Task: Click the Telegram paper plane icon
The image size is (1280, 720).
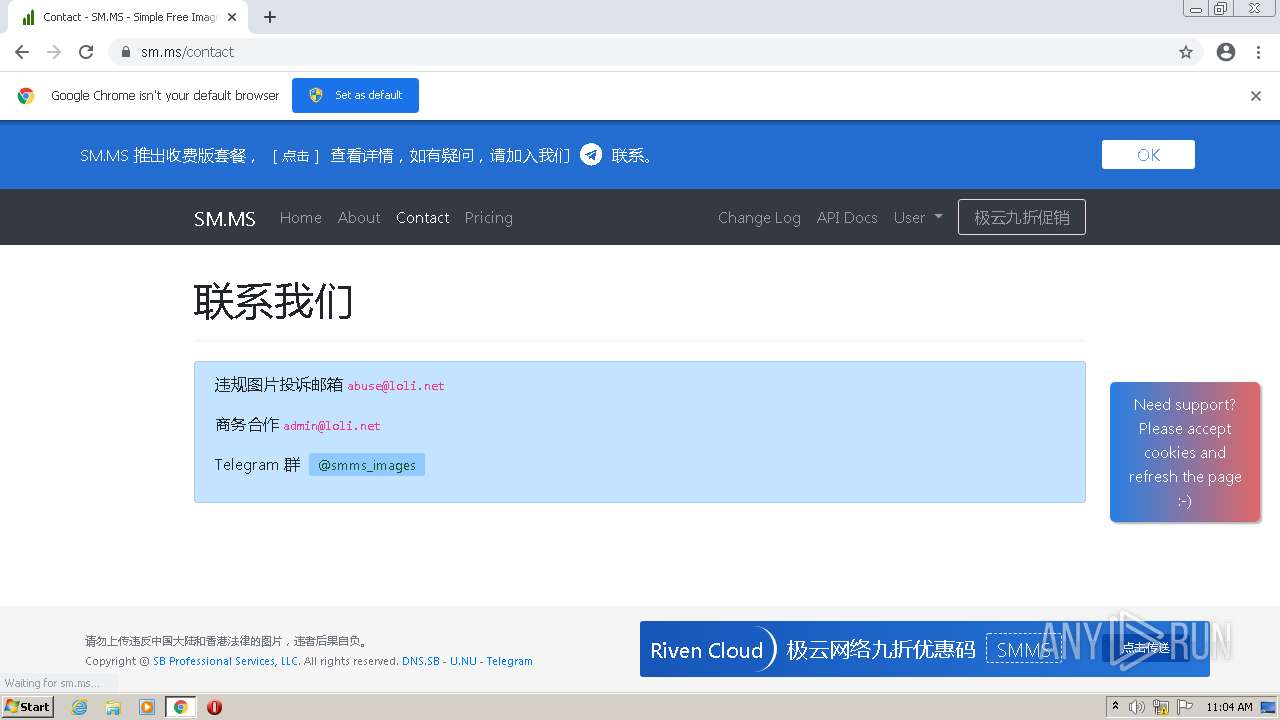Action: click(591, 154)
